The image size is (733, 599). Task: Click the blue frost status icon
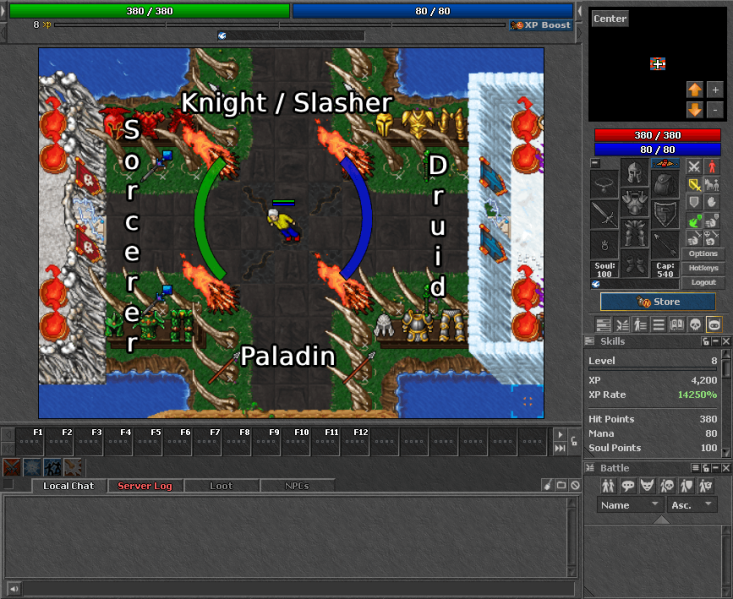click(32, 467)
